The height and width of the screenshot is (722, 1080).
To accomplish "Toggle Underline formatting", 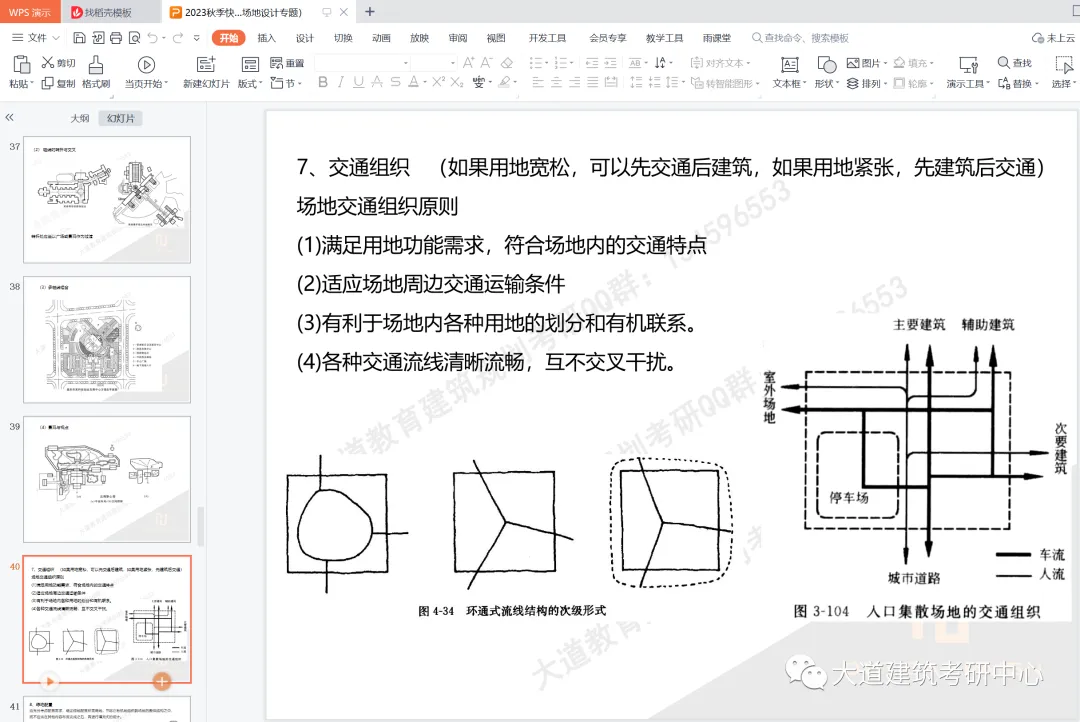I will (358, 82).
